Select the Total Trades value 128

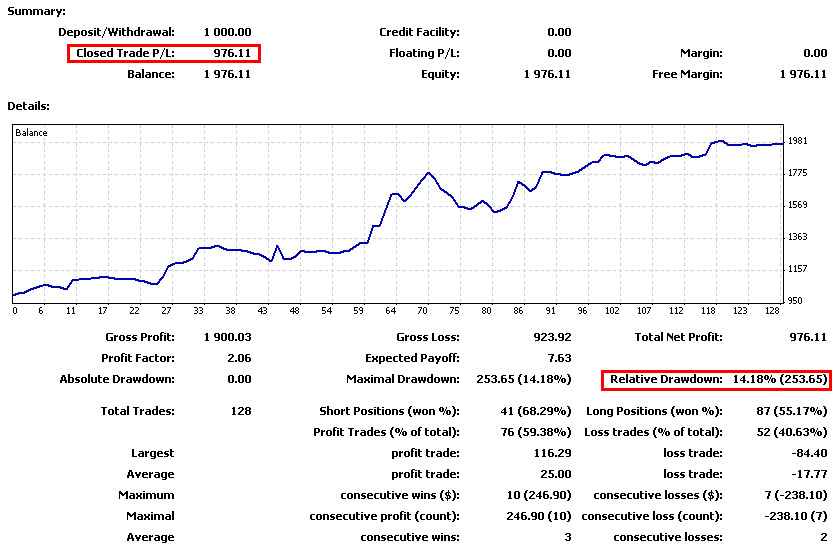click(x=240, y=411)
